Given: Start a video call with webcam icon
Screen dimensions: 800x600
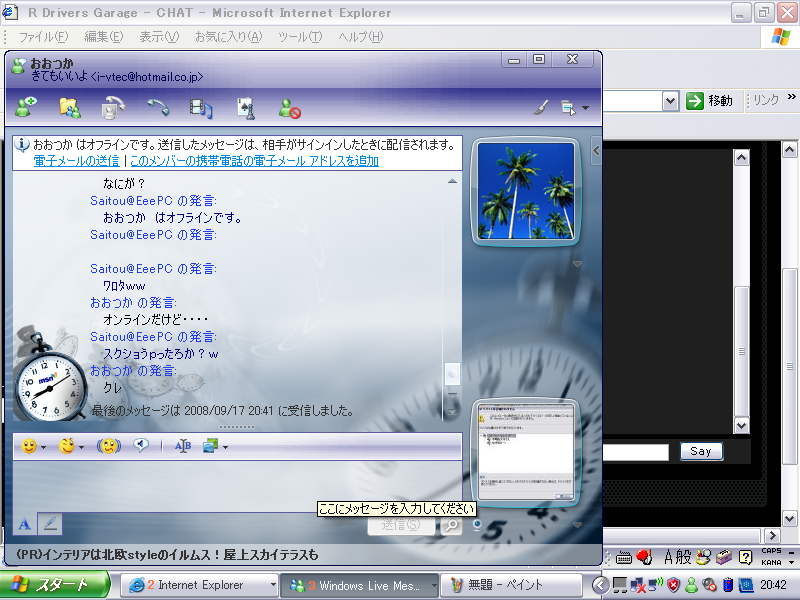Looking at the screenshot, I should click(x=113, y=106).
